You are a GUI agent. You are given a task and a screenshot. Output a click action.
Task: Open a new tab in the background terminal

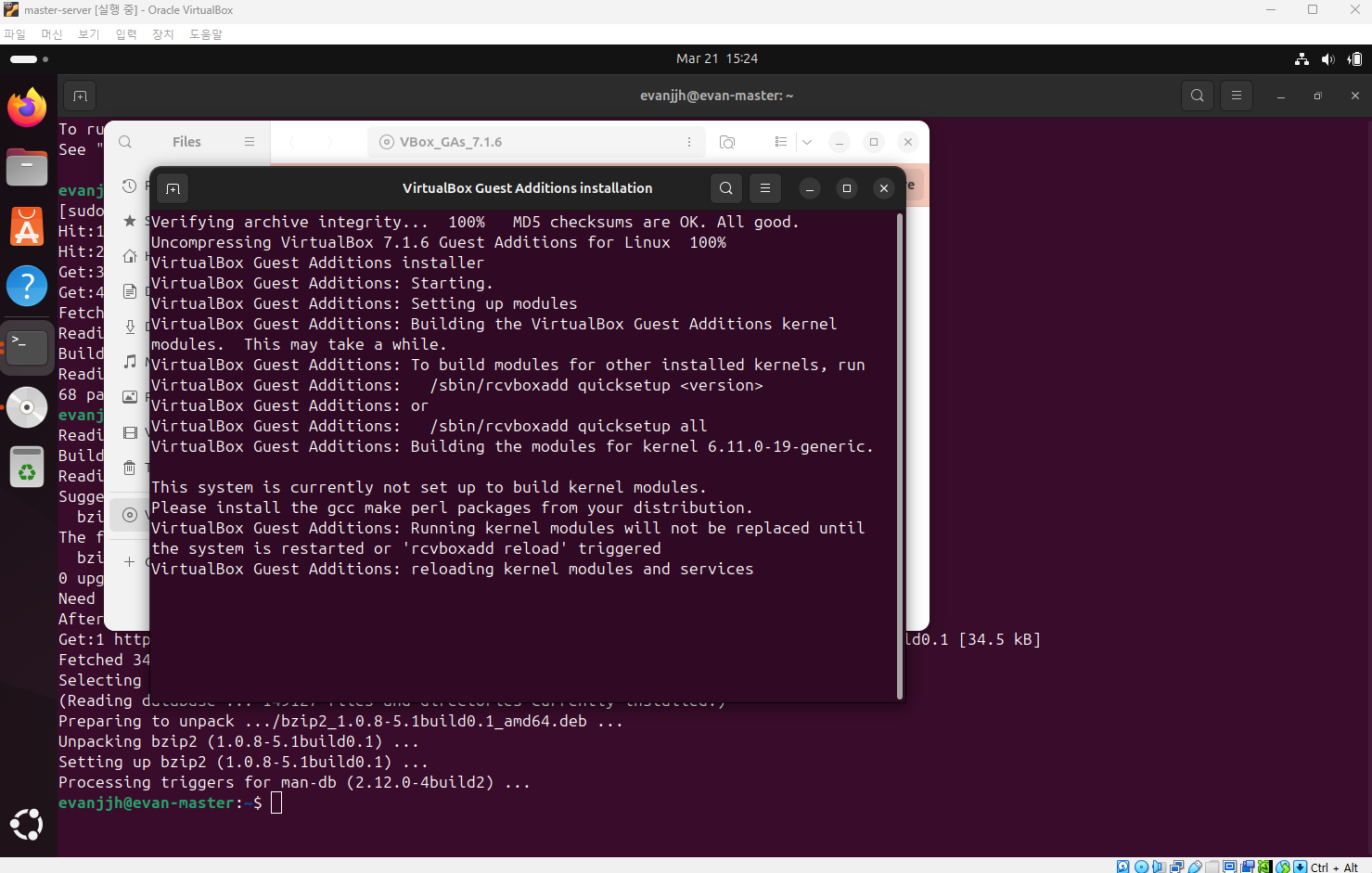80,96
